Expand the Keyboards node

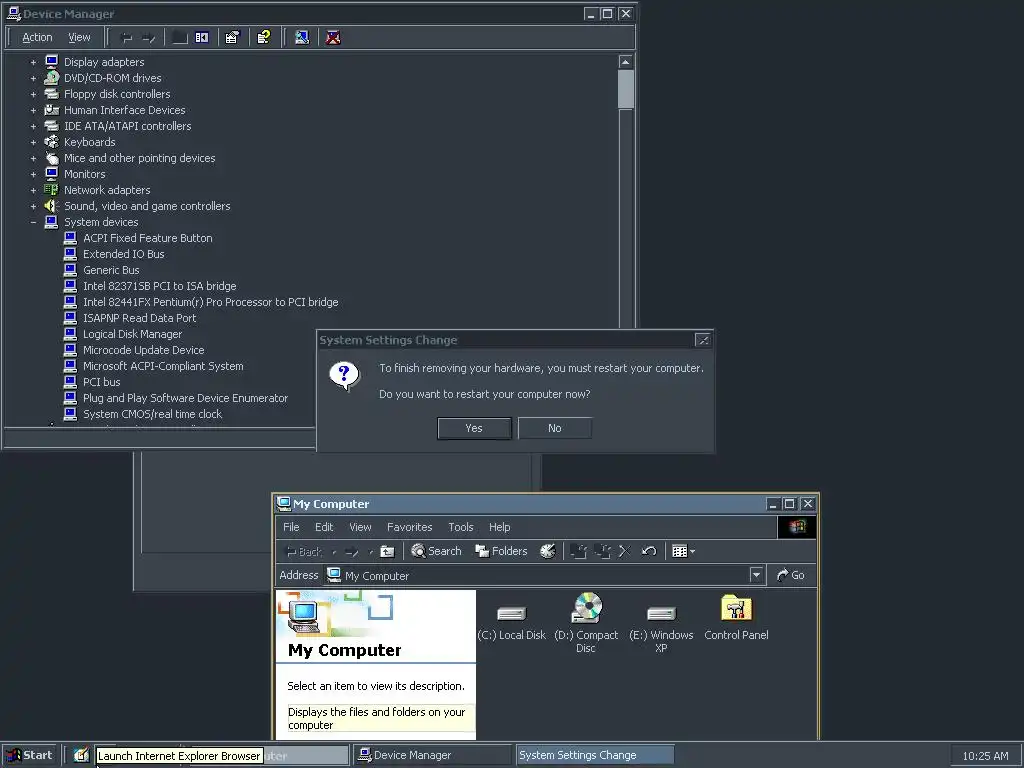(x=33, y=142)
